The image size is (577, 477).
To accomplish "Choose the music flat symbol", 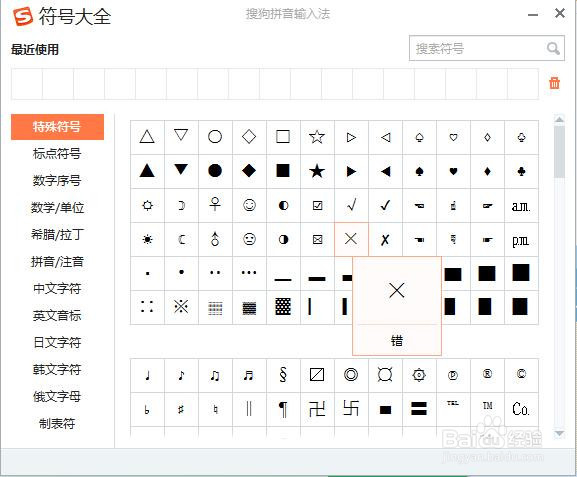I will (147, 409).
